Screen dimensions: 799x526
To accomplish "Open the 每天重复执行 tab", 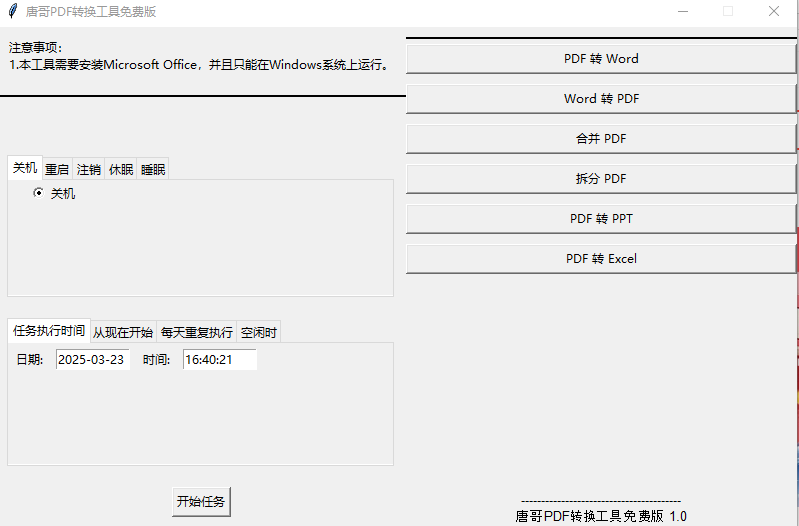I will pos(197,332).
